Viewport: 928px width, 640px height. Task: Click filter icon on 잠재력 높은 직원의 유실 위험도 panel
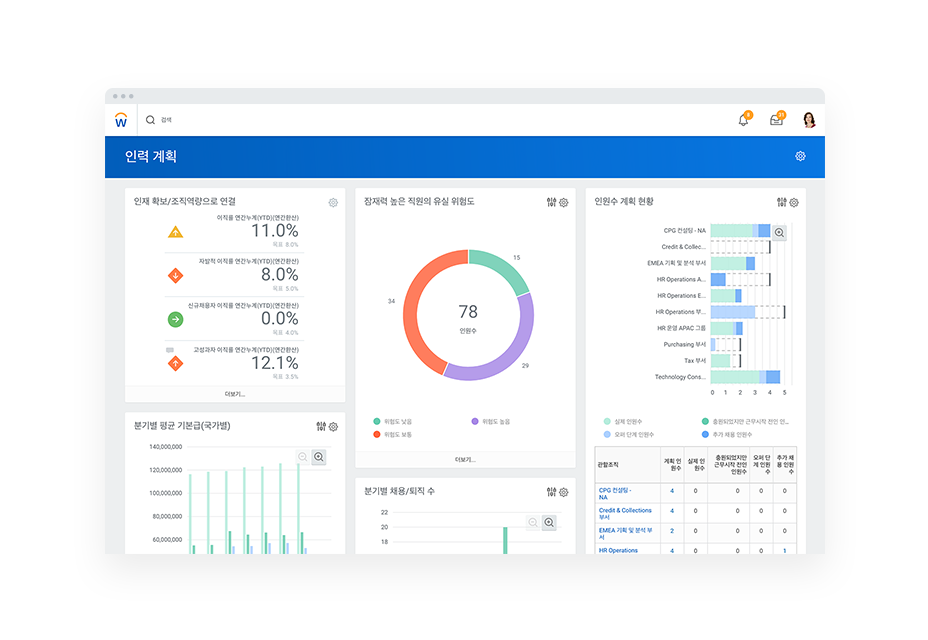pyautogui.click(x=551, y=202)
